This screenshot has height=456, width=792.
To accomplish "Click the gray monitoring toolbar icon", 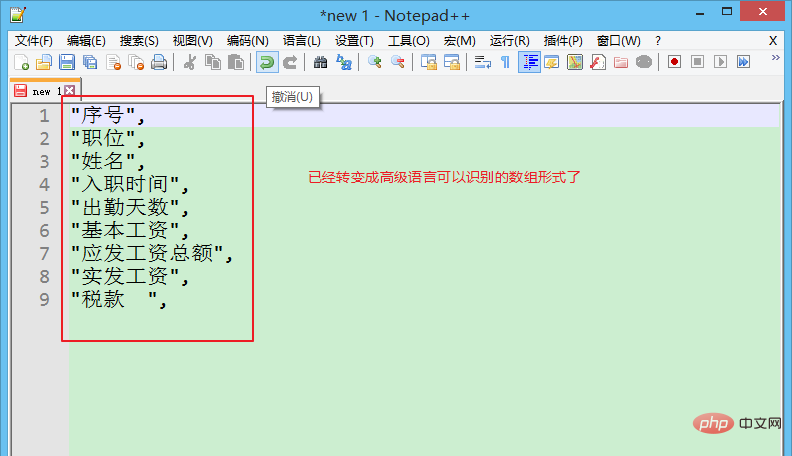I will (x=644, y=62).
